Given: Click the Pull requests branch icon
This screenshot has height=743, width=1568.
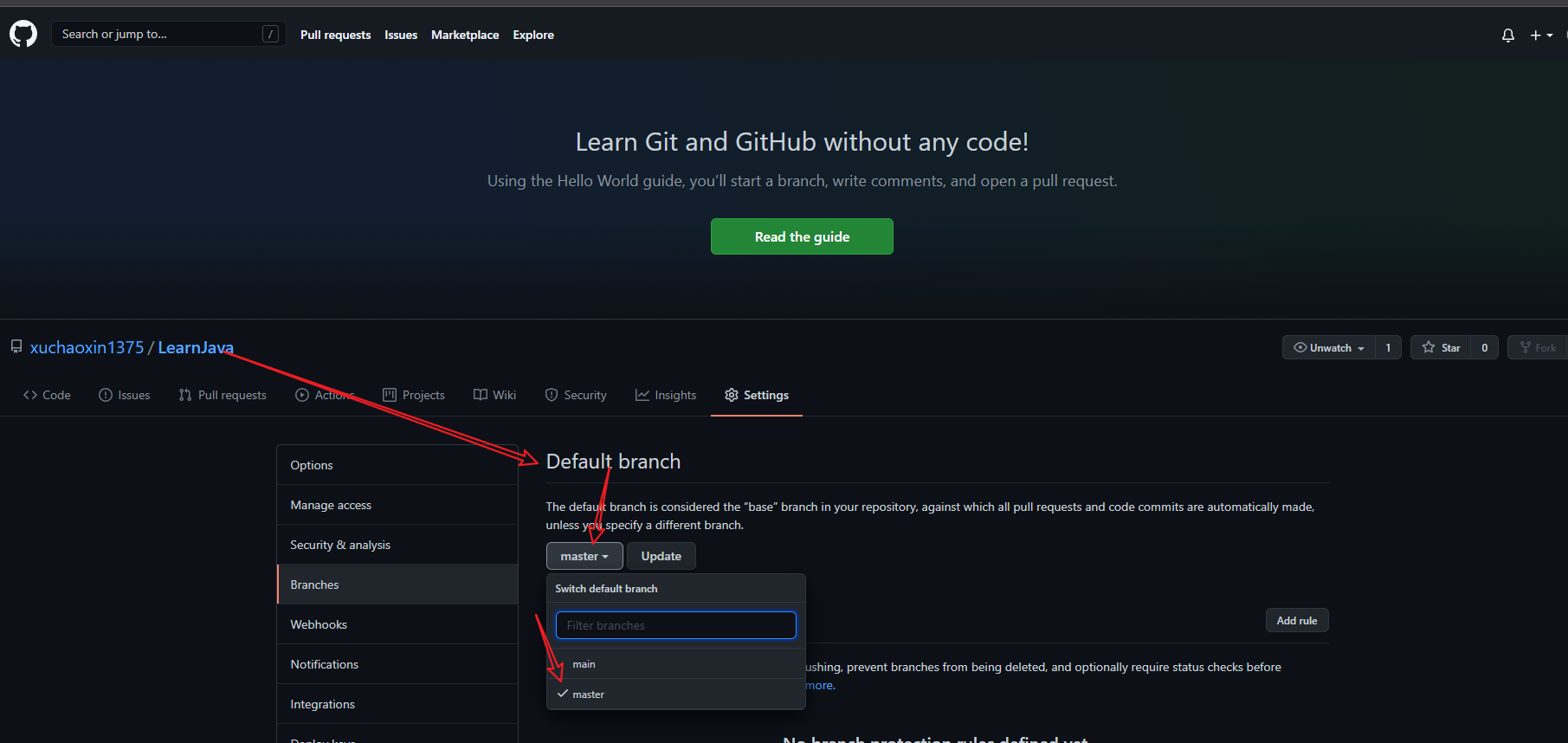Looking at the screenshot, I should 185,395.
